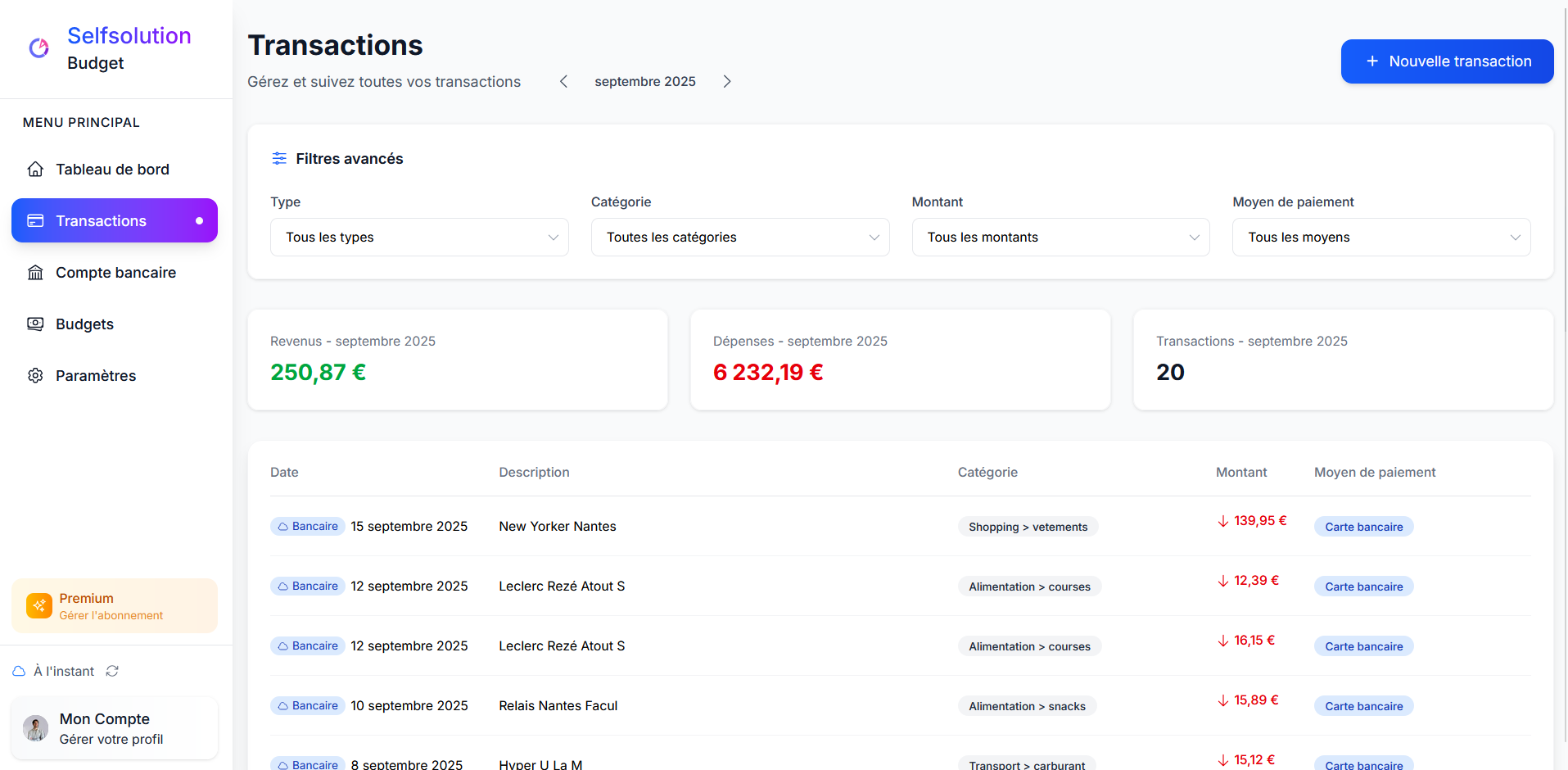Screen dimensions: 1568x770
Task: Click the down arrow beside 139,95 €
Action: (x=1223, y=521)
